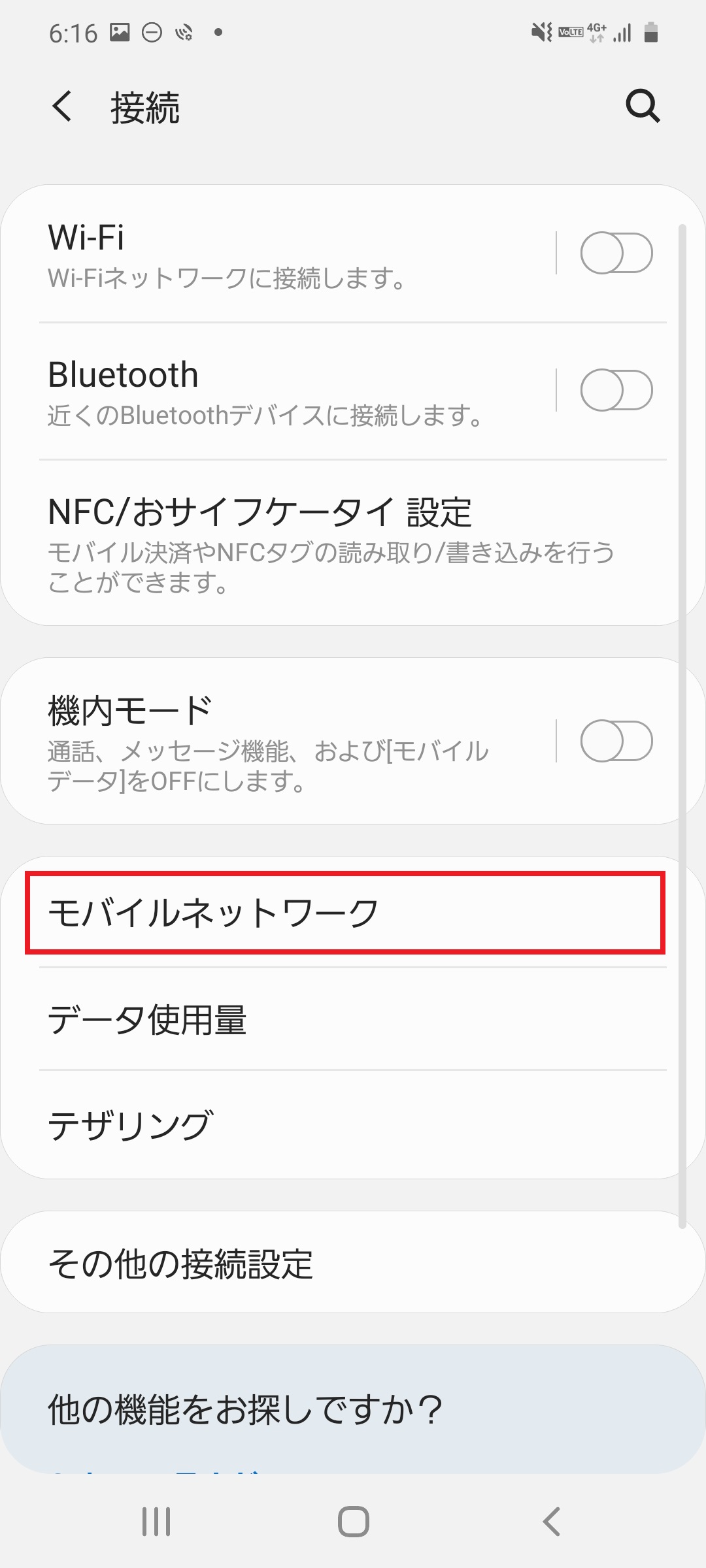The image size is (706, 1568).
Task: Tap the VoLTE indicator in the status bar
Action: click(x=570, y=31)
